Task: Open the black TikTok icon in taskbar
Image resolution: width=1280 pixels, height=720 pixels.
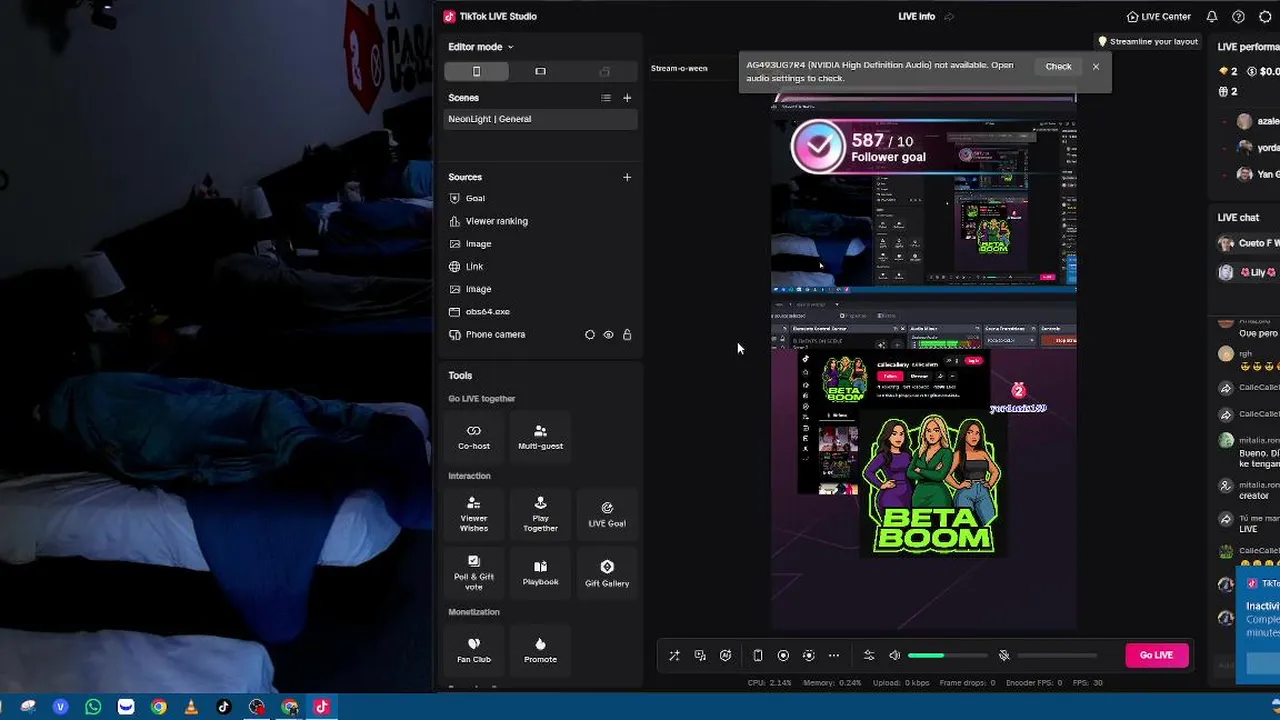Action: [x=224, y=707]
